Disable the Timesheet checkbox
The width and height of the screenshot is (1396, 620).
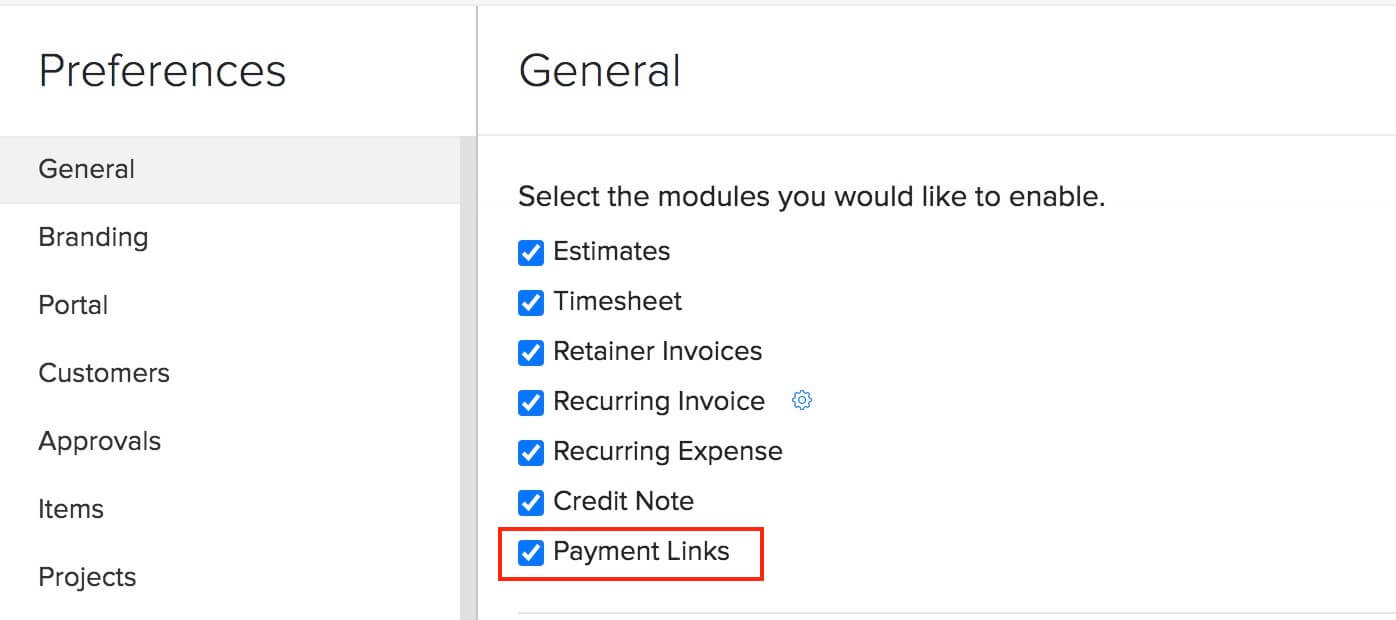pyautogui.click(x=530, y=303)
